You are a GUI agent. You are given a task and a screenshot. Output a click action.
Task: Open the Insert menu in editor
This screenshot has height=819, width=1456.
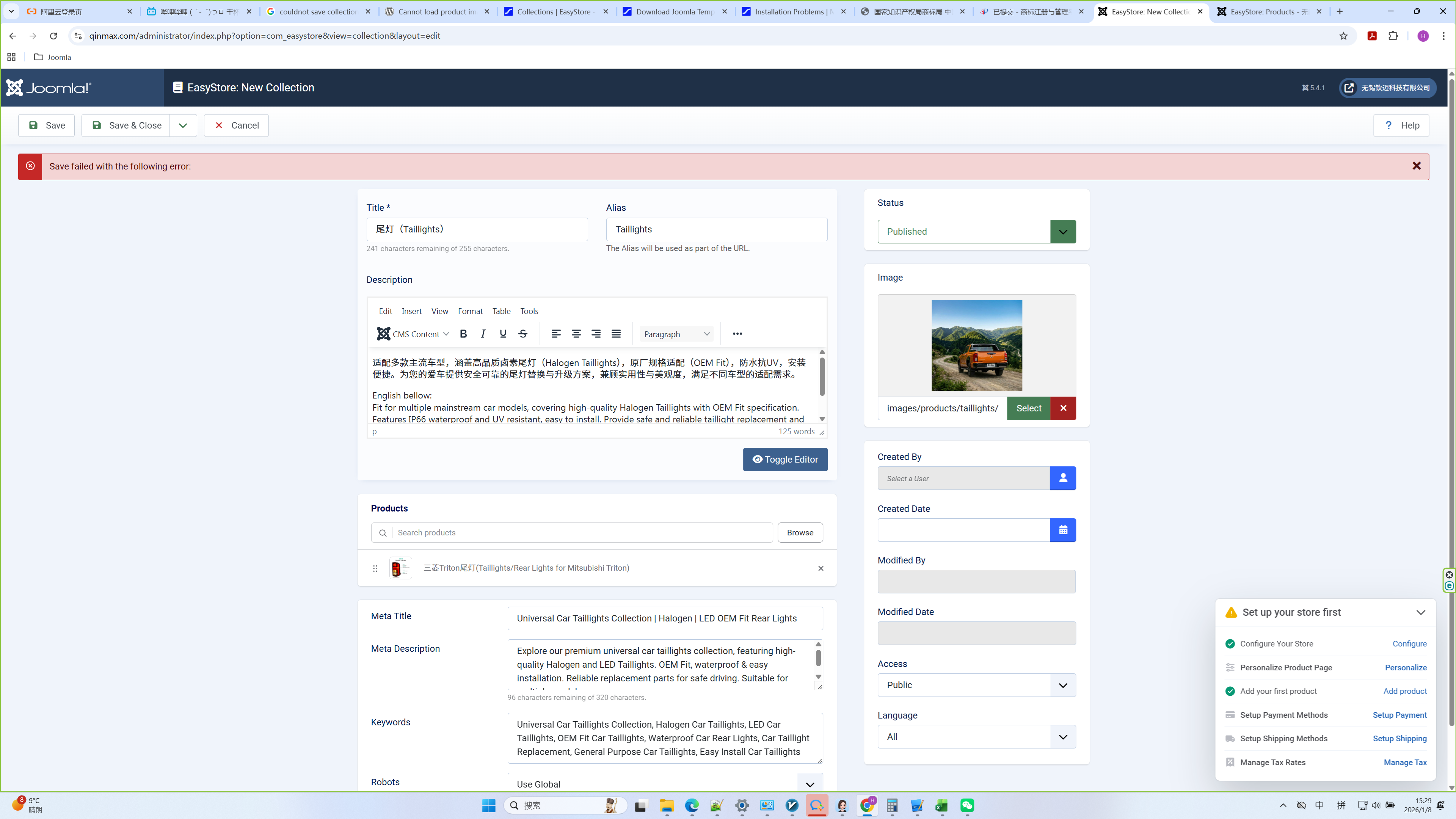411,311
